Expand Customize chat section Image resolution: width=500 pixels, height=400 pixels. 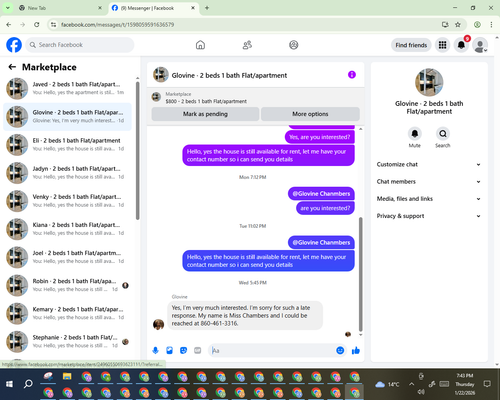(x=429, y=164)
